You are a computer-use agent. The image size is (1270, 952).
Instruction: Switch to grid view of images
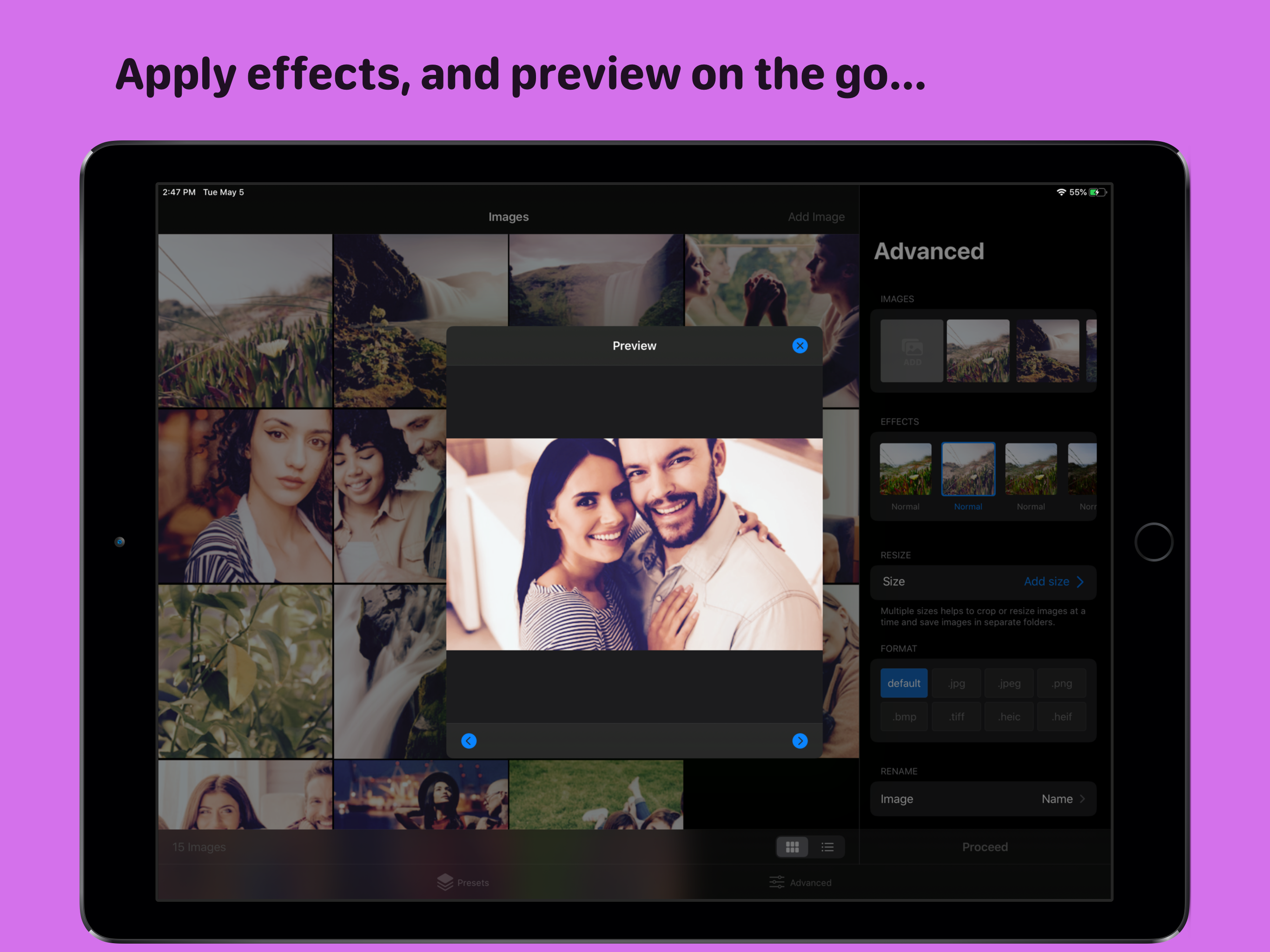pyautogui.click(x=792, y=847)
